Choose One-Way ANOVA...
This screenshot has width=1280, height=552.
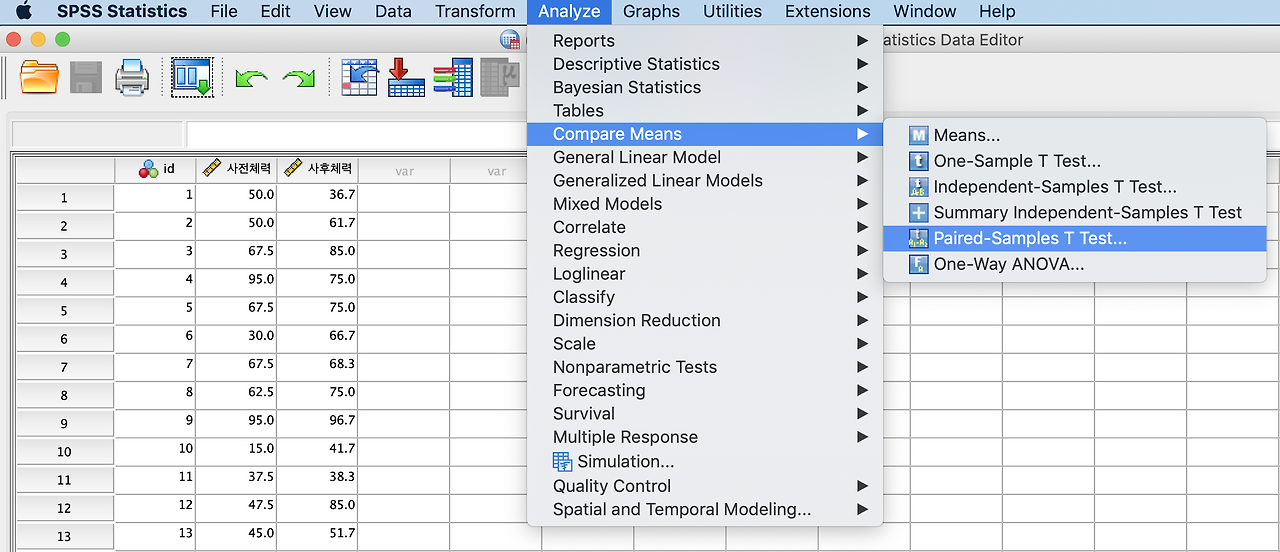pyautogui.click(x=1075, y=265)
